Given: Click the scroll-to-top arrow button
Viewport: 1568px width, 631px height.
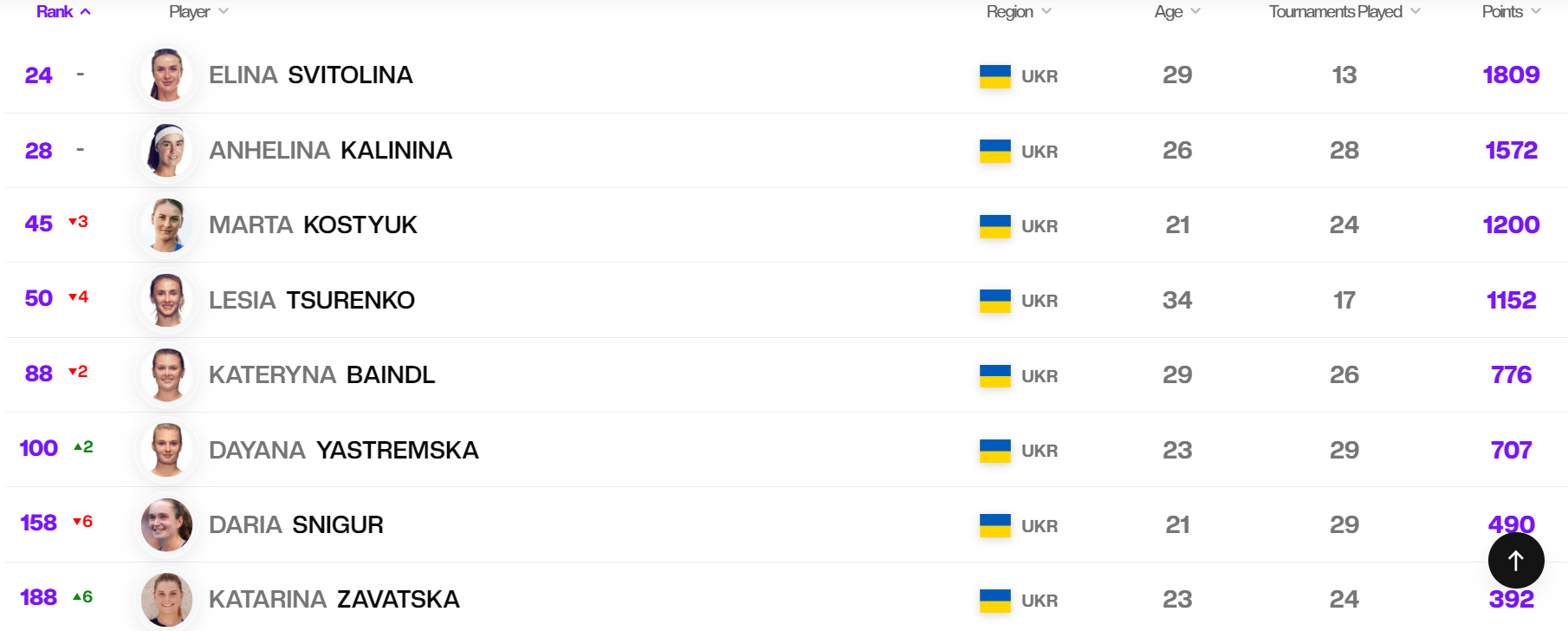Looking at the screenshot, I should pyautogui.click(x=1515, y=560).
